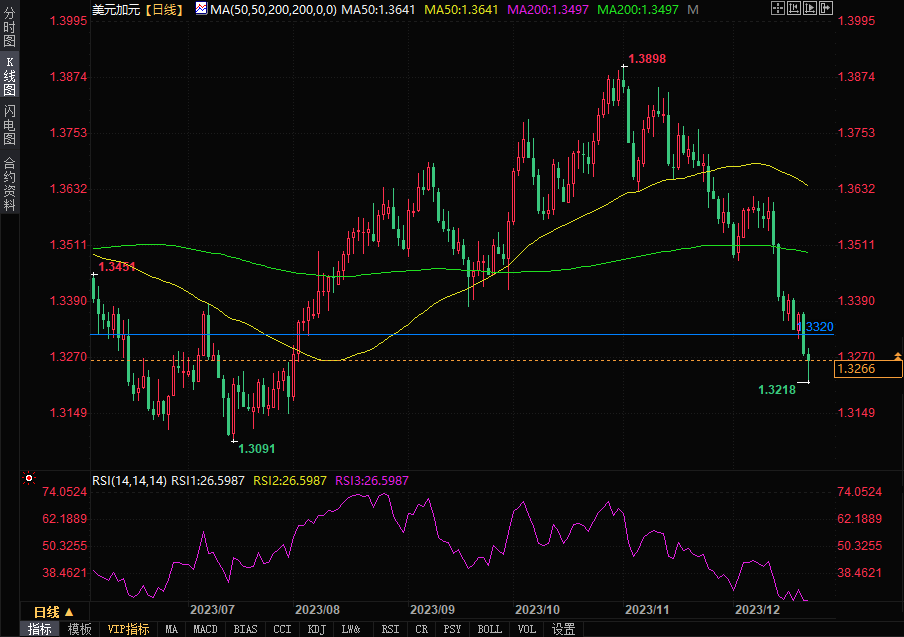
Task: Click the first grid layout icon at top right
Action: pos(777,8)
